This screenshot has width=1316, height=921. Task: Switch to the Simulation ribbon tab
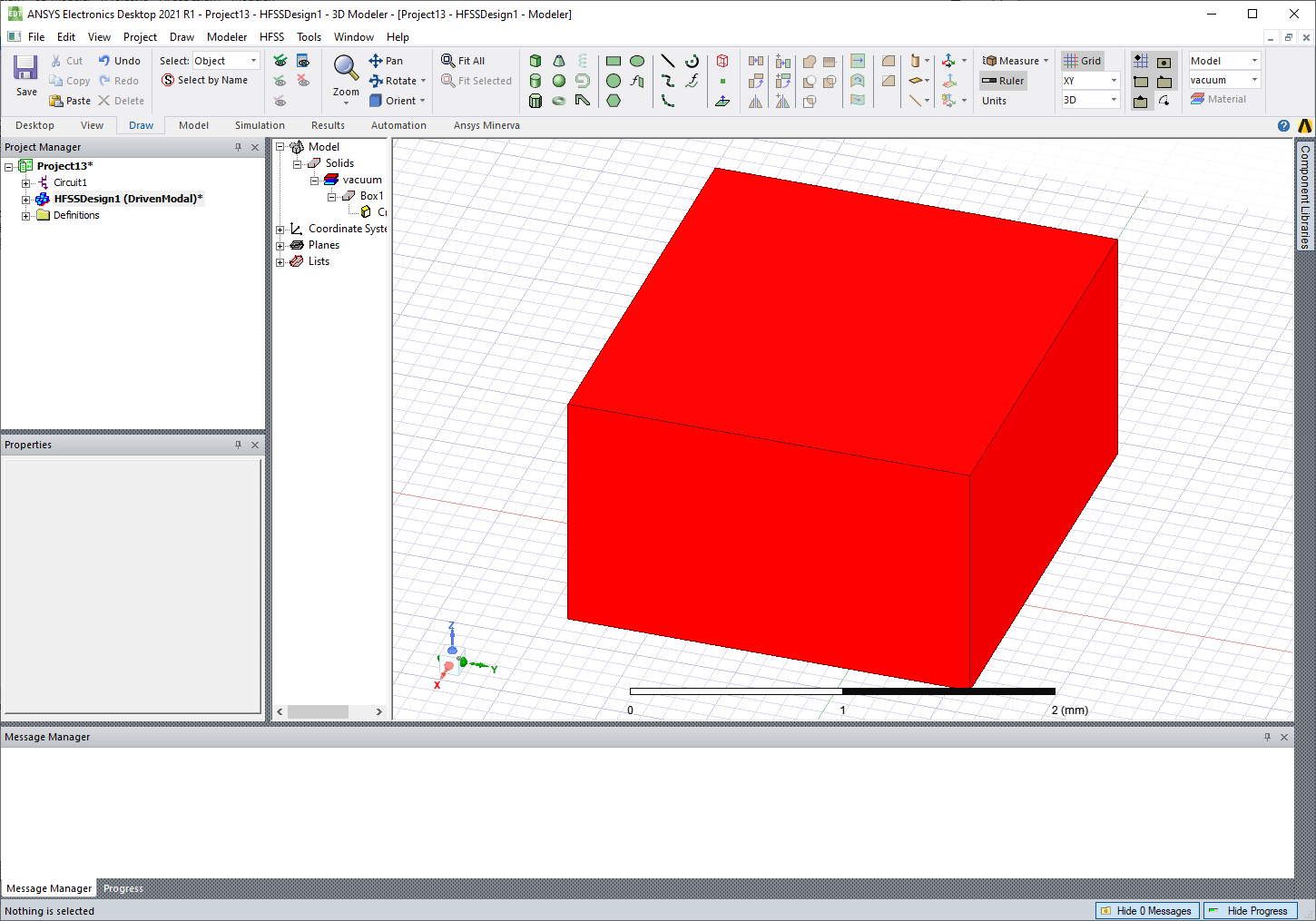coord(260,125)
